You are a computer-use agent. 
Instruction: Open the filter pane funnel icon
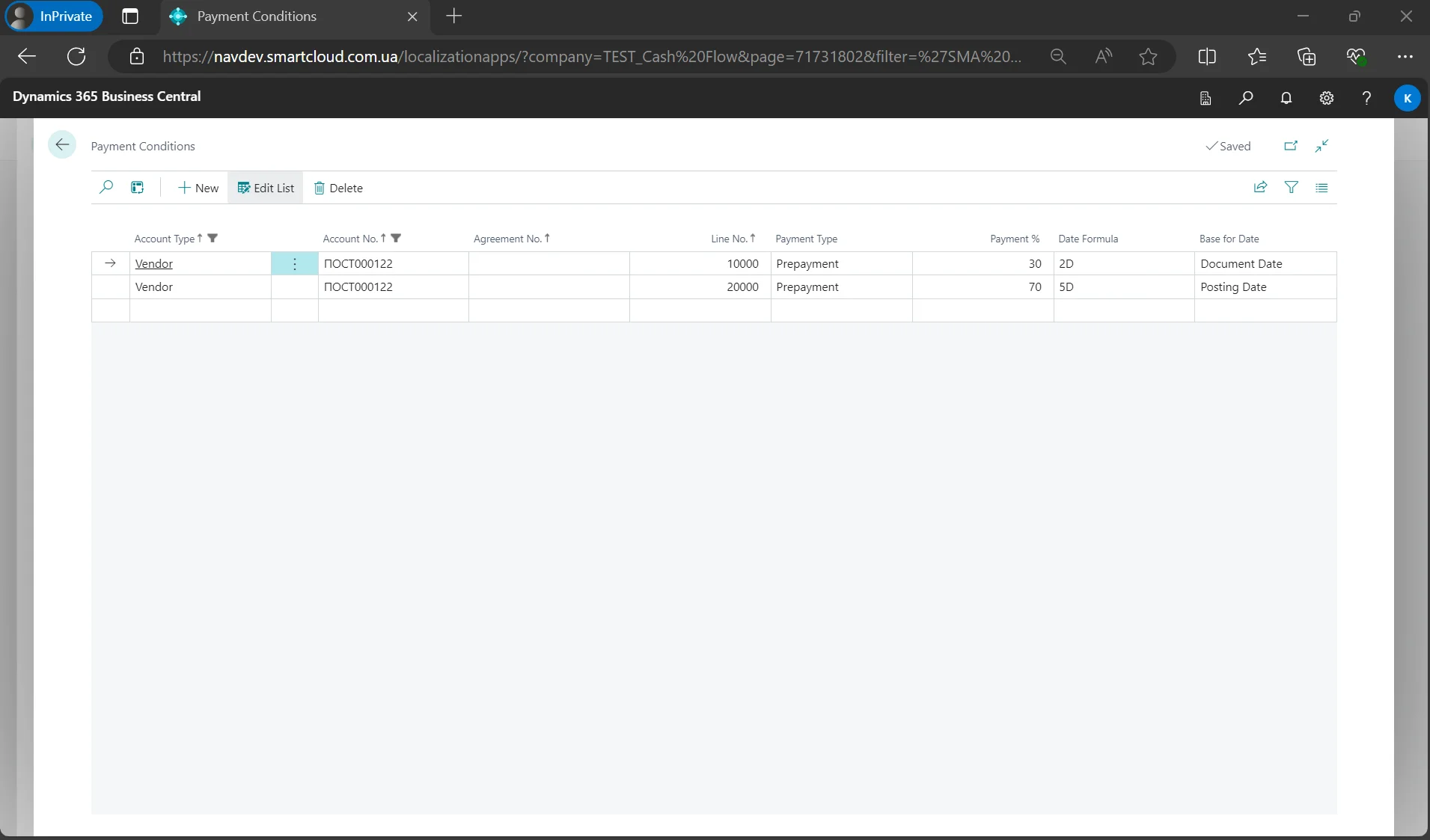pyautogui.click(x=1291, y=188)
